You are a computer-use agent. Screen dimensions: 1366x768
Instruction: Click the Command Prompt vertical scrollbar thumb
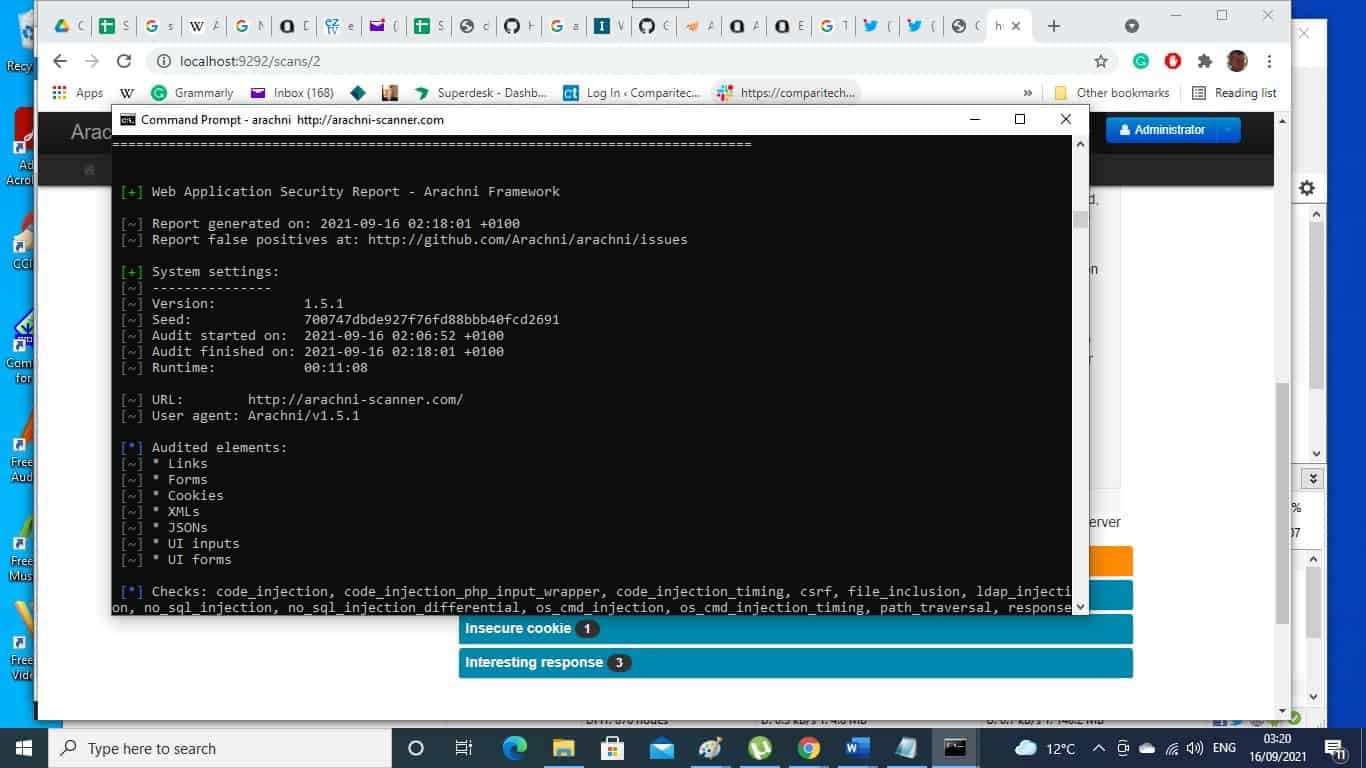click(x=1080, y=220)
